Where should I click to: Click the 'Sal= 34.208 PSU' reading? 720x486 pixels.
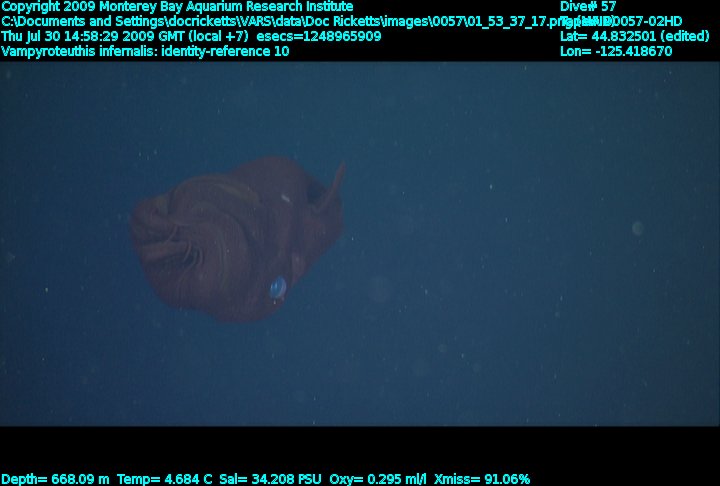270,479
